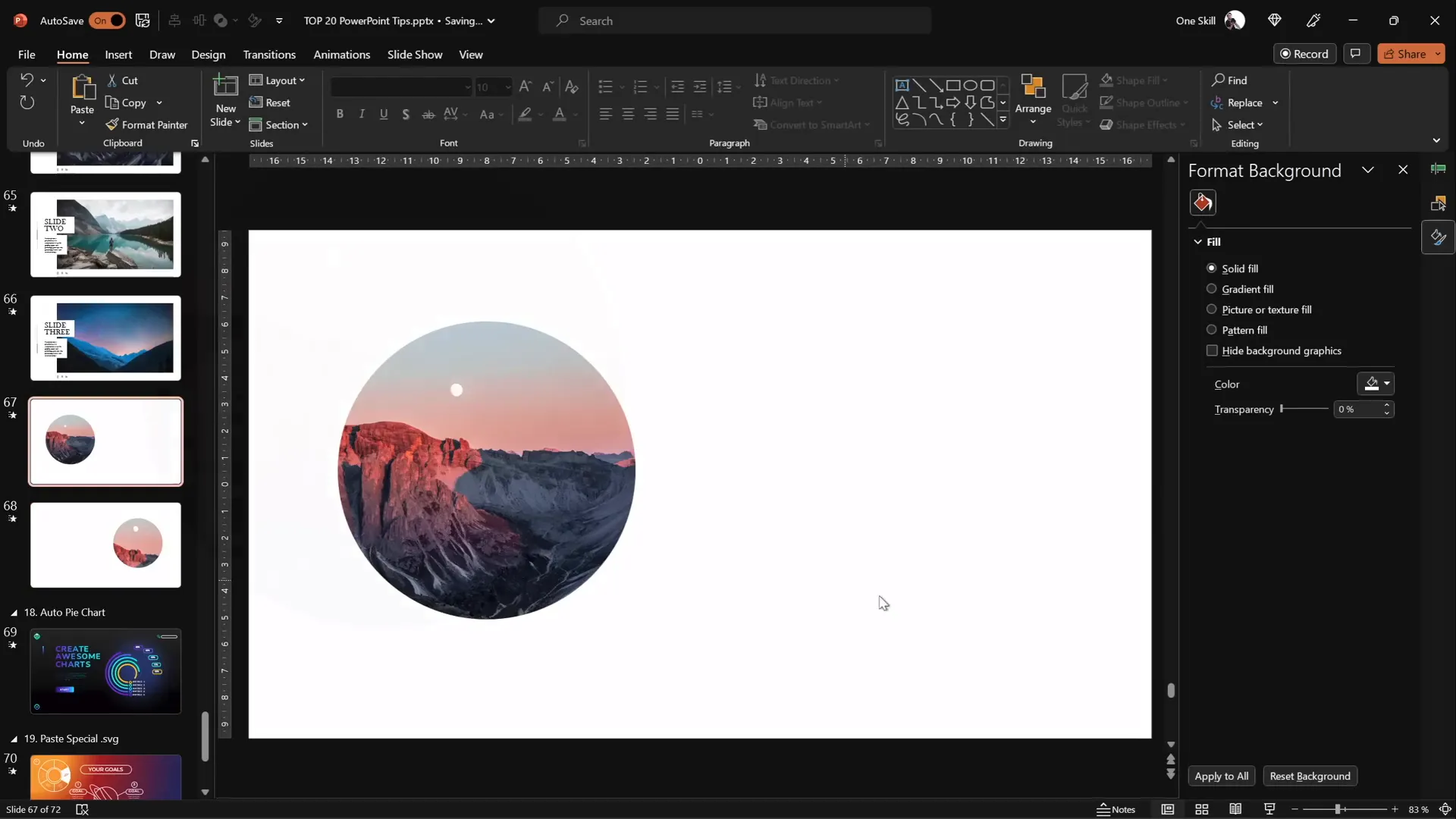Image resolution: width=1456 pixels, height=819 pixels.
Task: Check Hide background graphics checkbox
Action: (x=1212, y=350)
